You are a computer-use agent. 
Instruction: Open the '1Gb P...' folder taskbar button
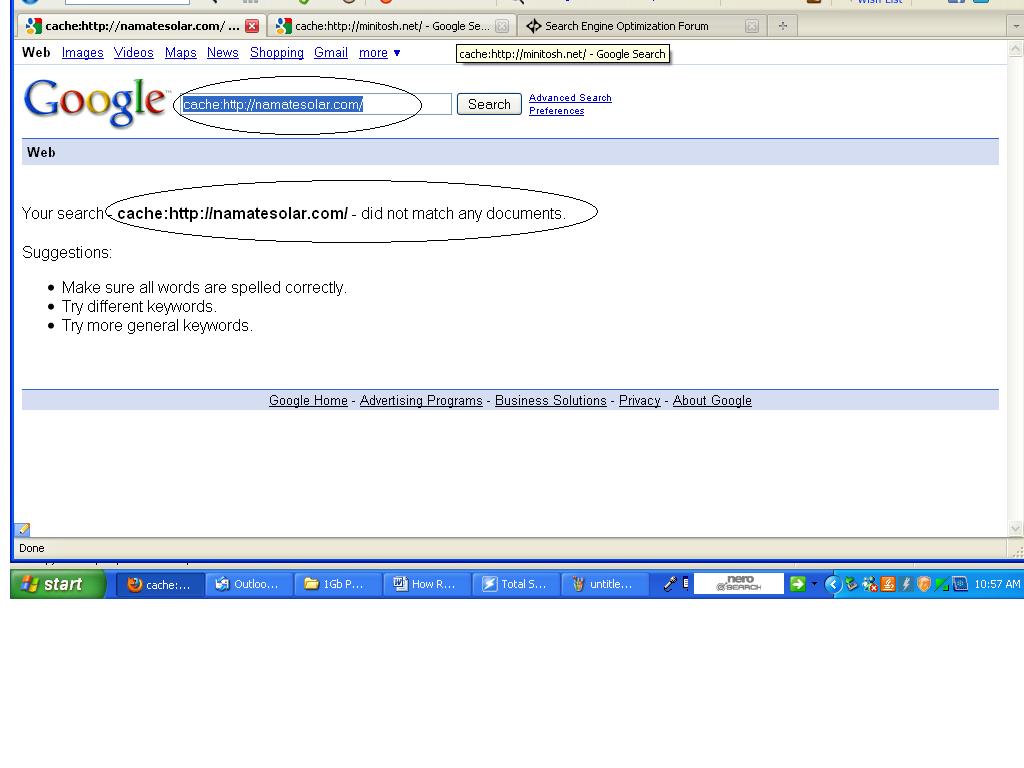click(x=338, y=584)
